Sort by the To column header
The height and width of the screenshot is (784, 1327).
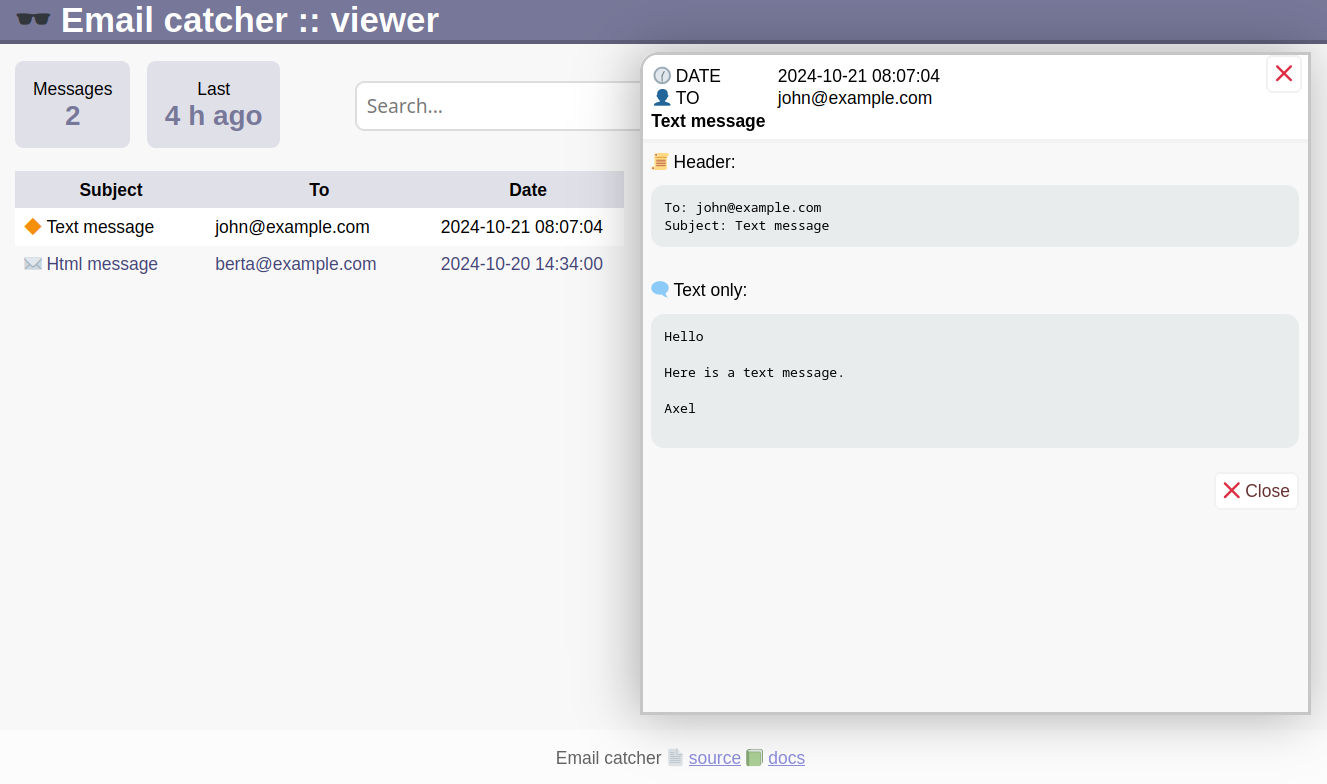(x=319, y=190)
